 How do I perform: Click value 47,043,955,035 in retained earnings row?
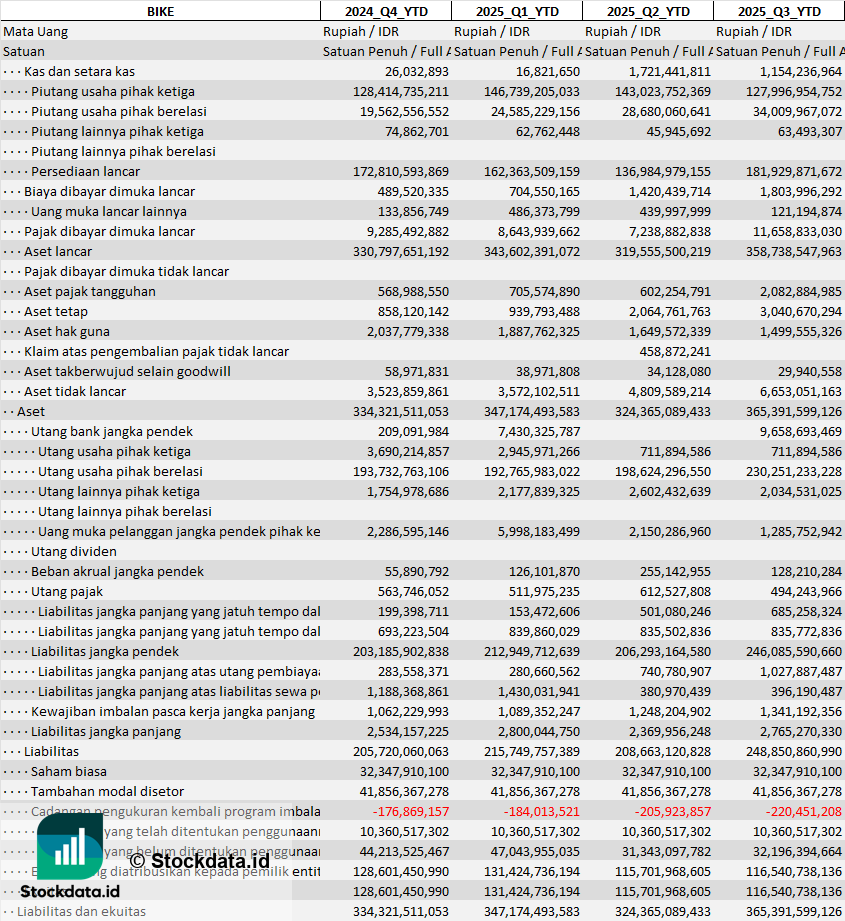(535, 851)
